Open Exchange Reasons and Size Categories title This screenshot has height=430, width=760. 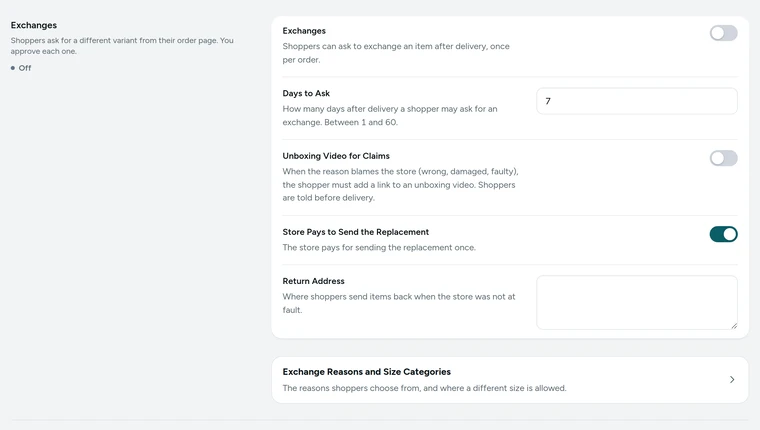point(366,372)
